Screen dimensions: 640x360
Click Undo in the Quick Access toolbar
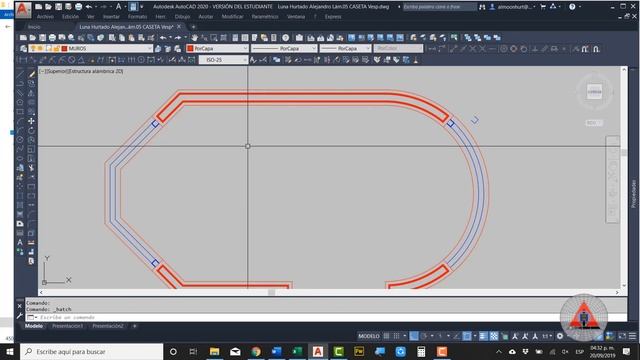pyautogui.click(x=89, y=7)
